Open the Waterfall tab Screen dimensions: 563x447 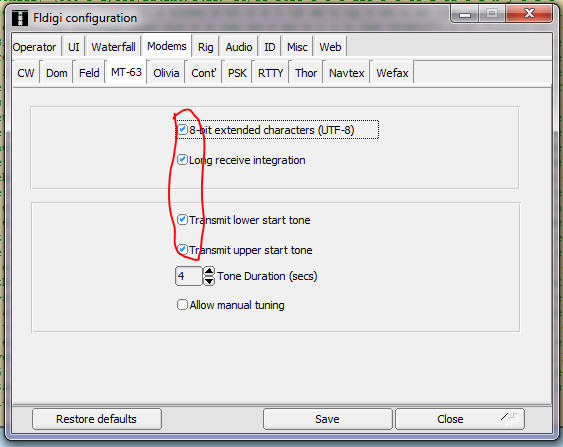(x=113, y=47)
